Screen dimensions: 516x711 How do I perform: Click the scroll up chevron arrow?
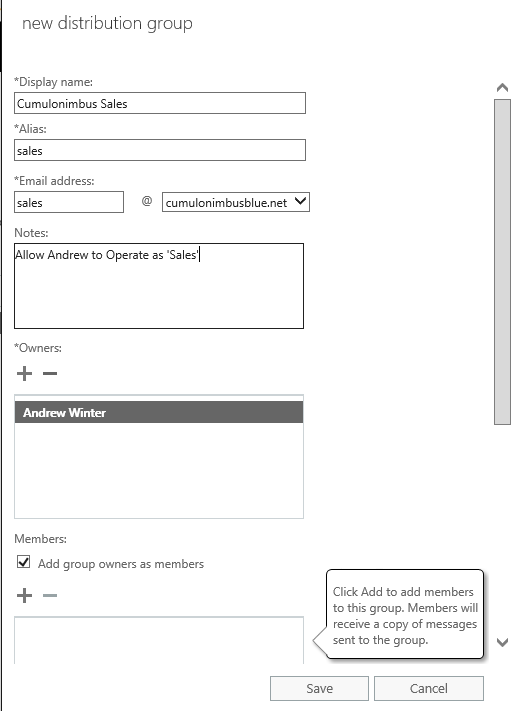point(502,88)
